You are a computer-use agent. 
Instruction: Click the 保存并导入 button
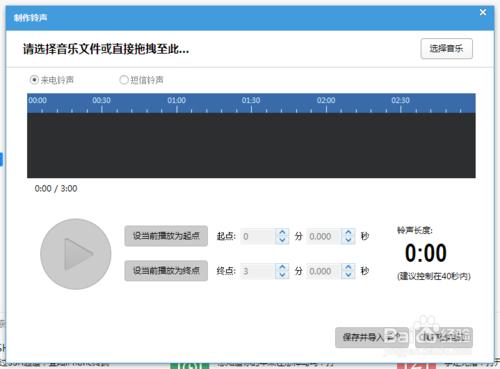pos(372,337)
